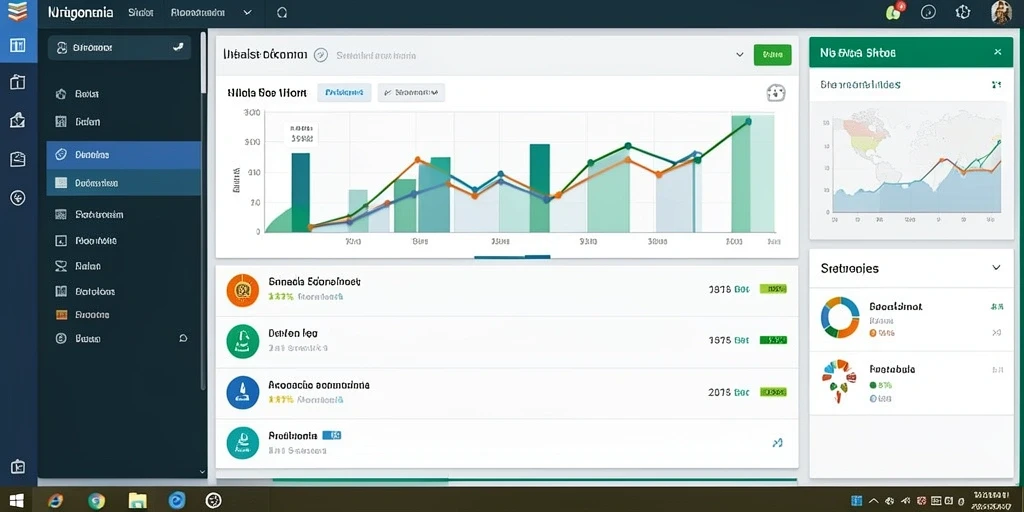Image resolution: width=1024 pixels, height=512 pixels.
Task: Expand the chevron beside the top navigation label
Action: tap(247, 12)
